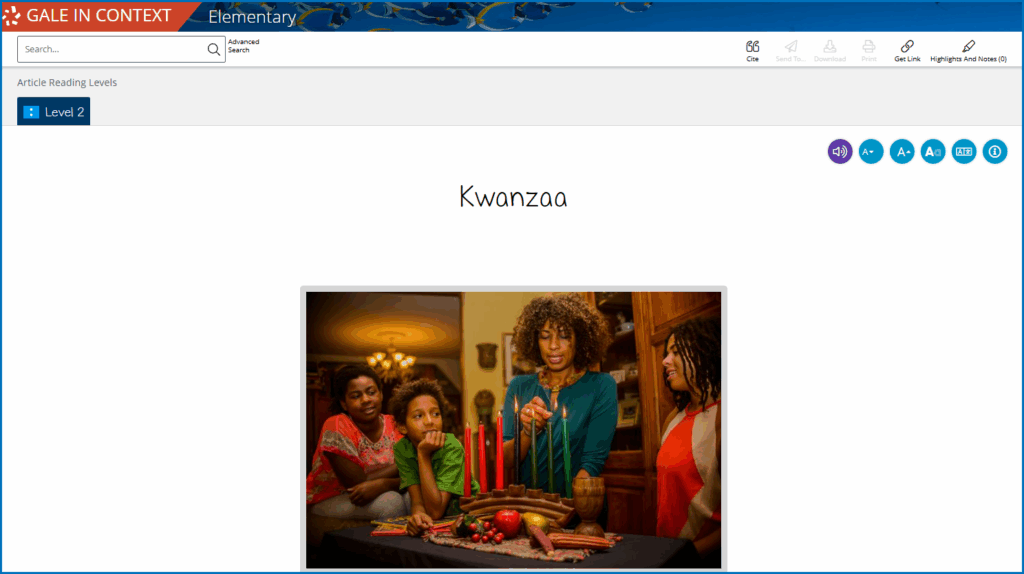This screenshot has height=574, width=1024.
Task: Click the Elementary header title
Action: tap(252, 17)
